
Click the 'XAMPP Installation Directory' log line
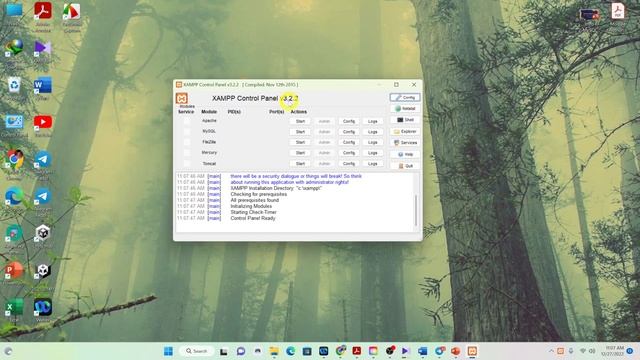click(x=276, y=189)
